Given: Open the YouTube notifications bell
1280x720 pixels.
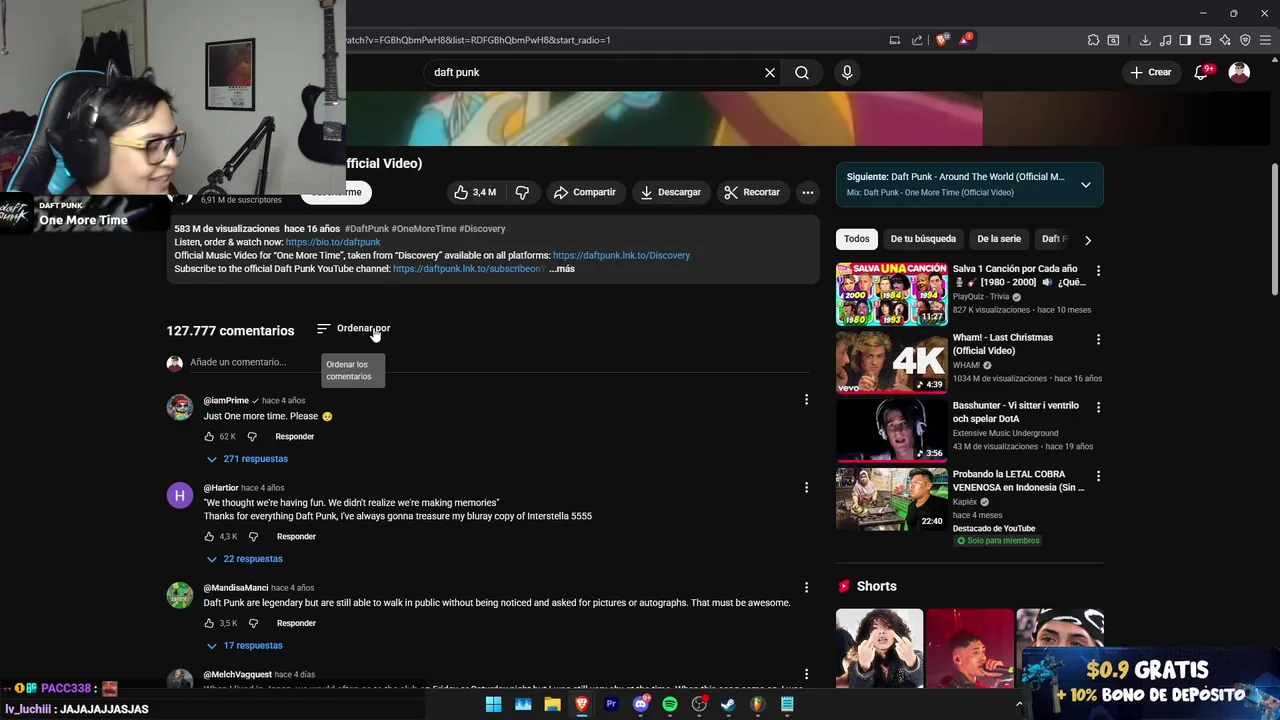Looking at the screenshot, I should coord(1203,72).
